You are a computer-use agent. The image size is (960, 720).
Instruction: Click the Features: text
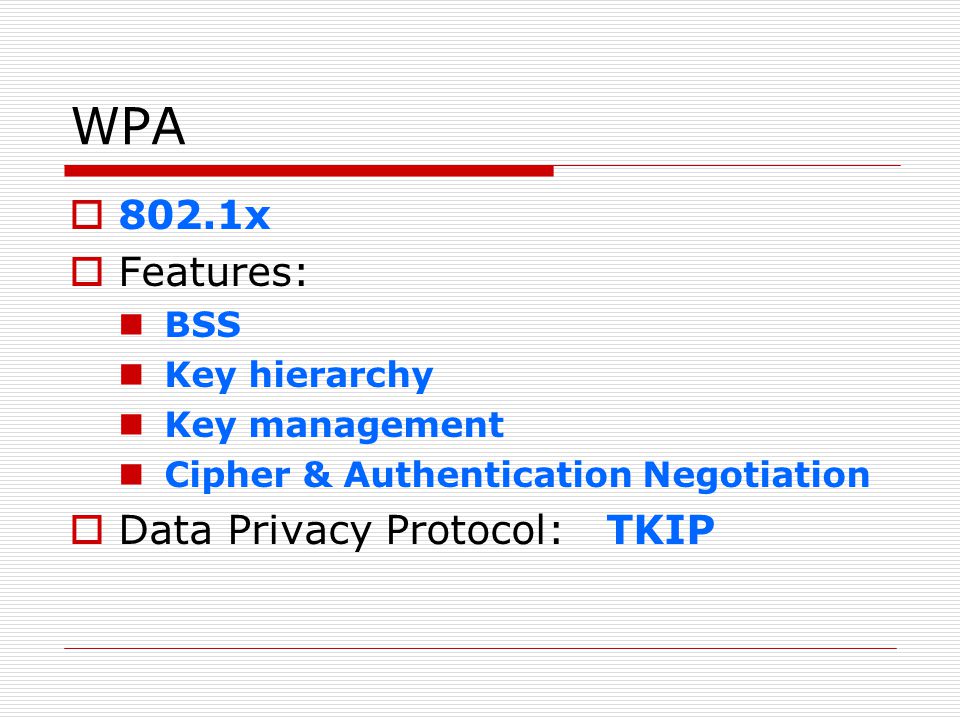click(213, 272)
